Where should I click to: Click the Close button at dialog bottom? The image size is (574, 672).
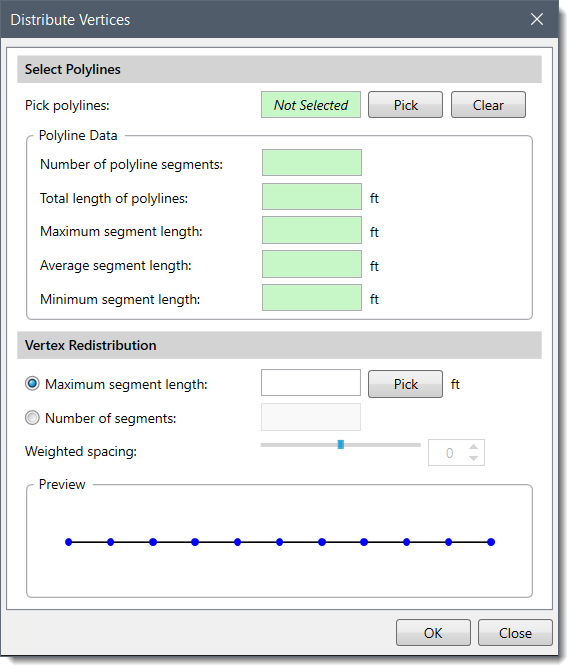[515, 633]
